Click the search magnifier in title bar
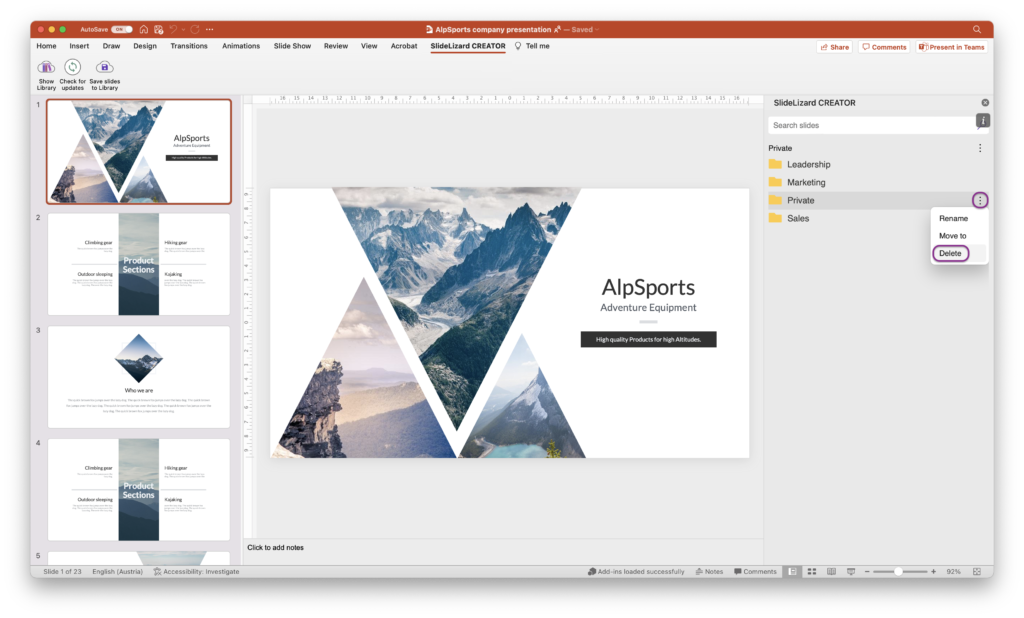The height and width of the screenshot is (618, 1024). 977,29
